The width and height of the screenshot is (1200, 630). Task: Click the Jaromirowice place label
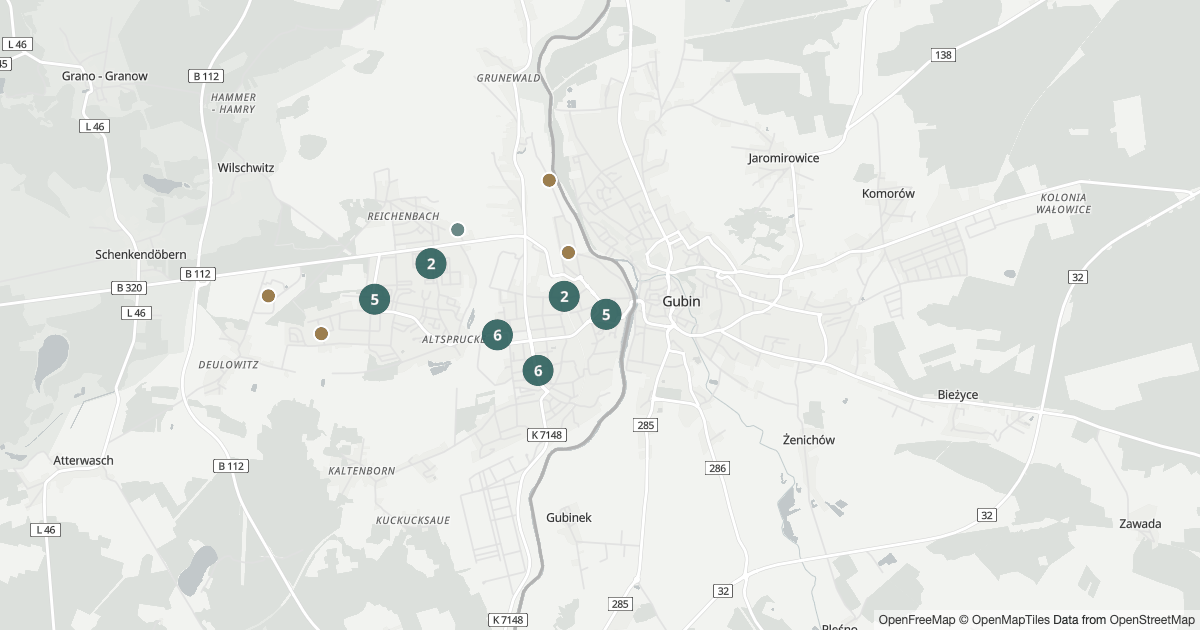(784, 158)
